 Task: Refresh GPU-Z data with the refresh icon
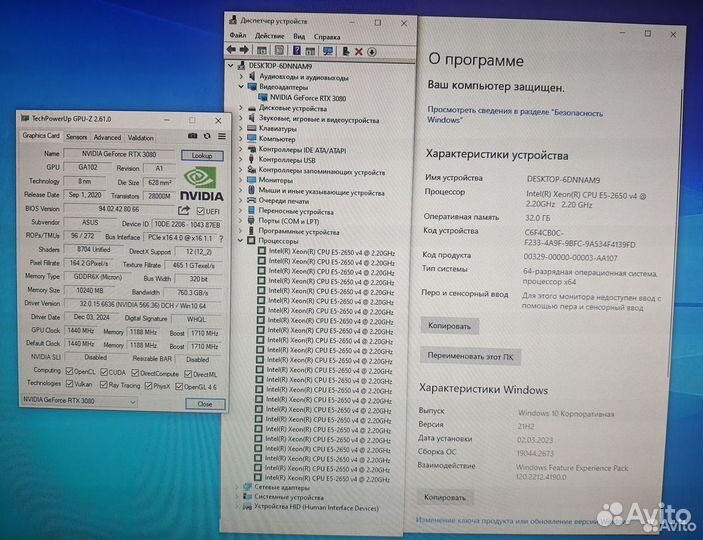[207, 136]
